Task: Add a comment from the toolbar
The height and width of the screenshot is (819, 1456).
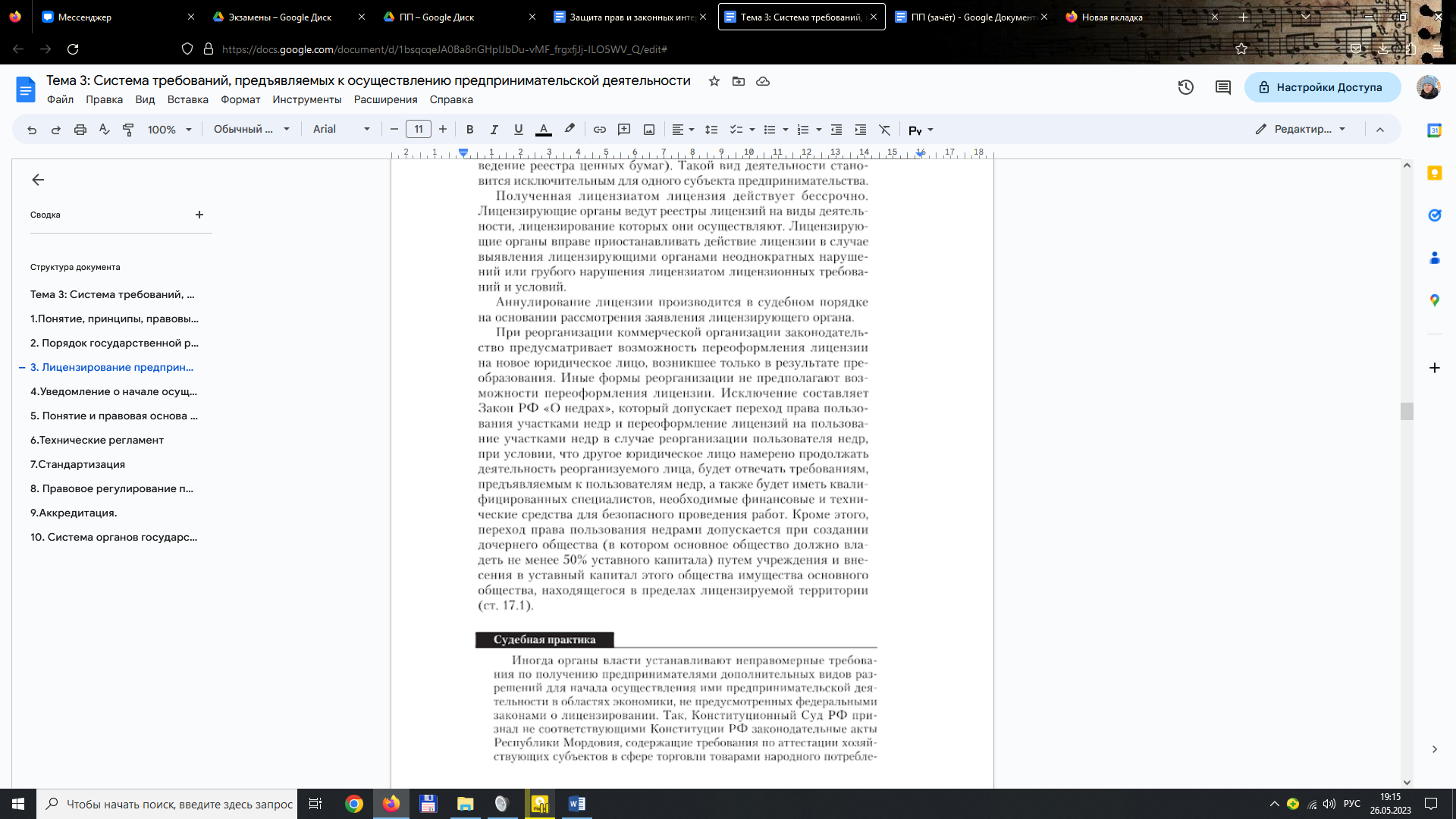Action: 624,130
